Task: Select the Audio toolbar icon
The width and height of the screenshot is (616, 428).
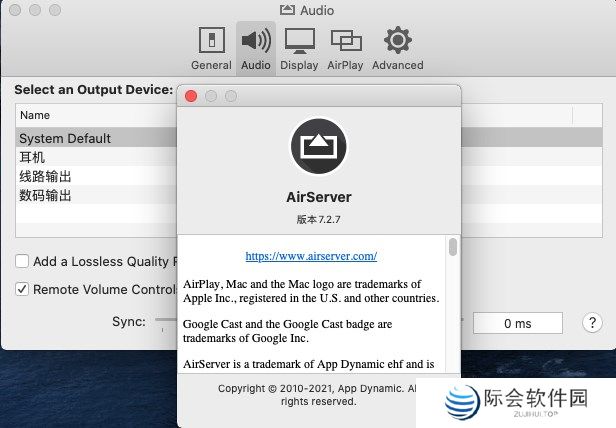Action: 256,47
